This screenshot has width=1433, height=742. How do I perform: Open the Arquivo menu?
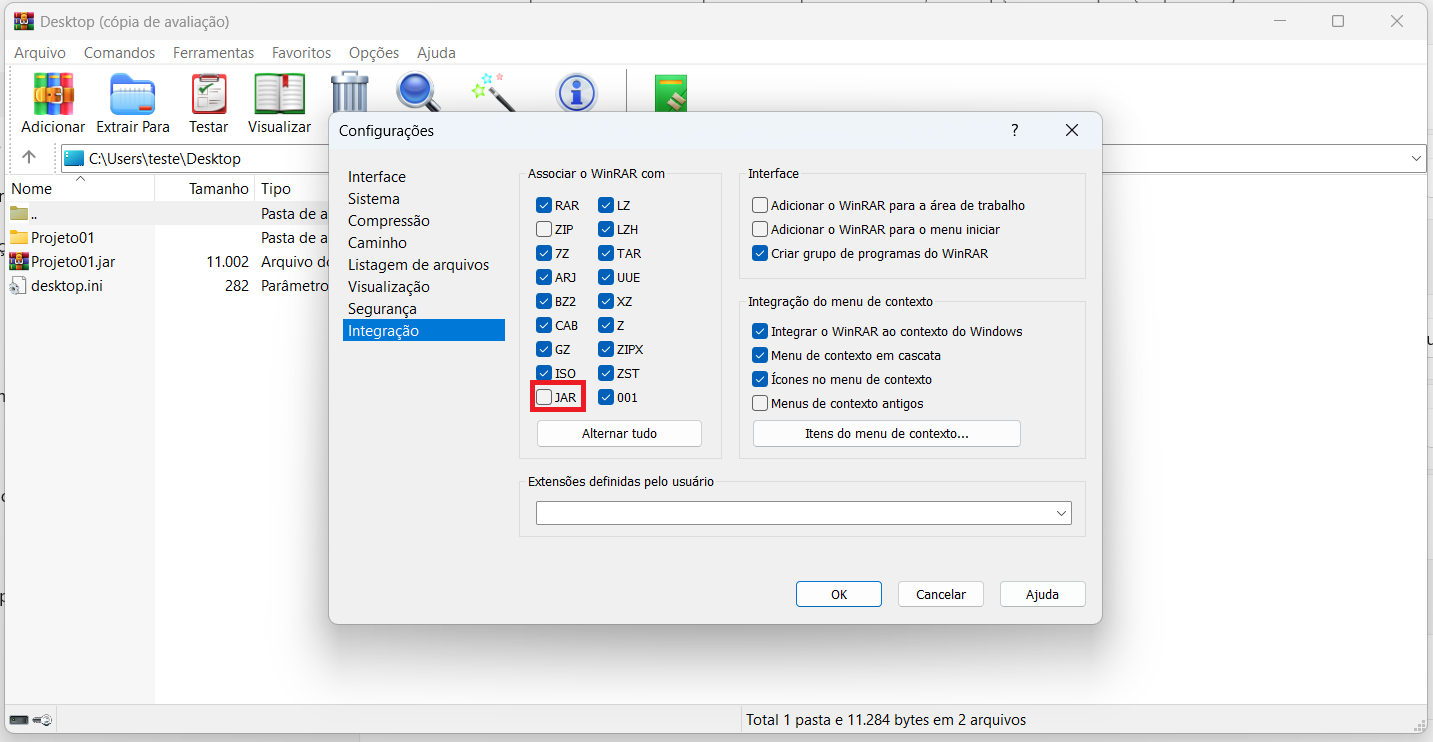click(x=40, y=53)
